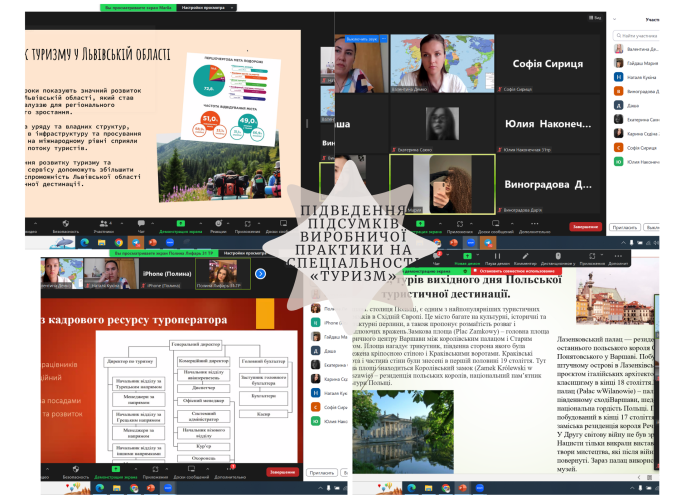The height and width of the screenshot is (495, 700).
Task: Open Participants in the top-left Zoom toolbar
Action: point(103,226)
